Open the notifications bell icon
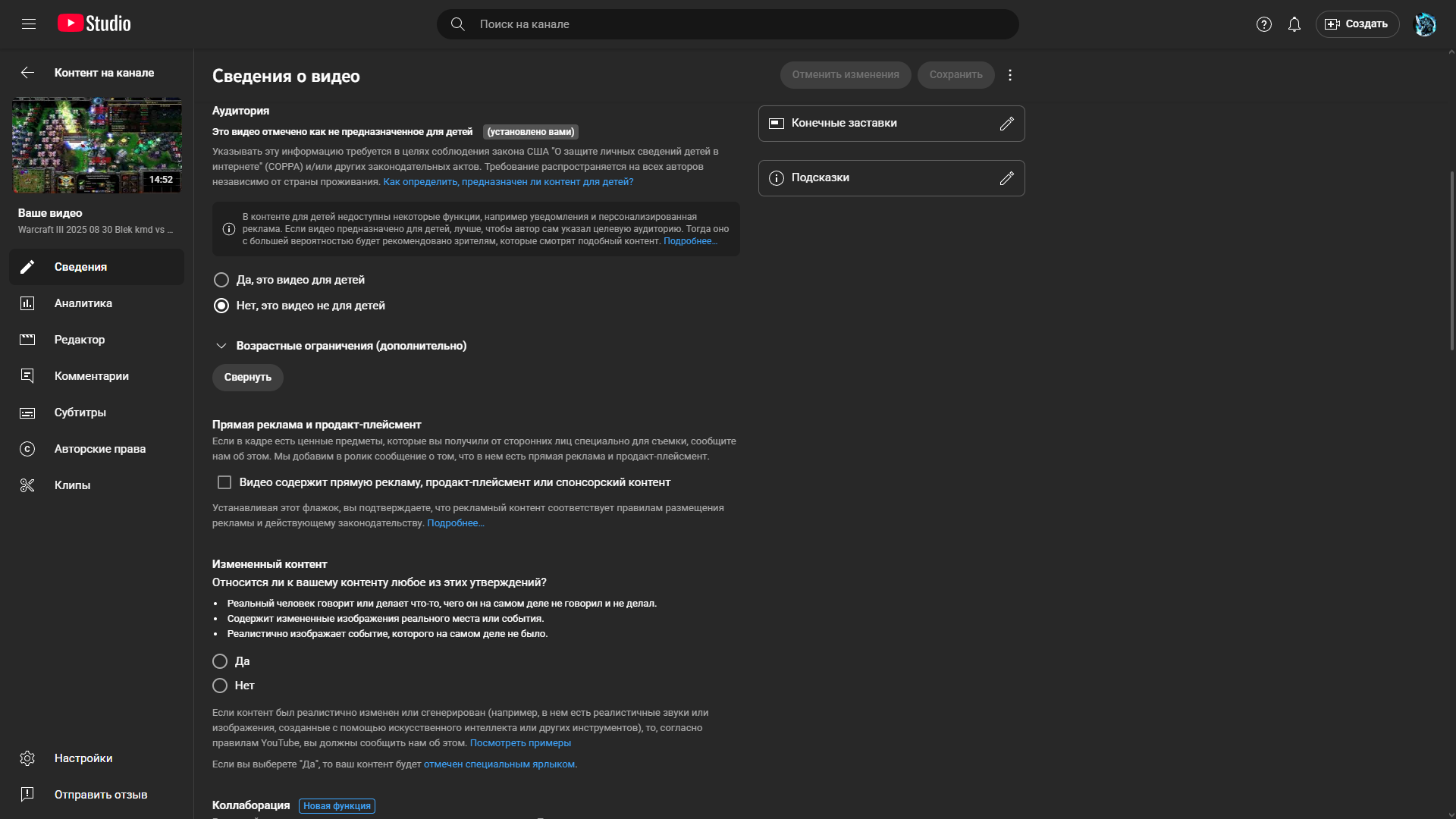The height and width of the screenshot is (819, 1456). tap(1294, 24)
